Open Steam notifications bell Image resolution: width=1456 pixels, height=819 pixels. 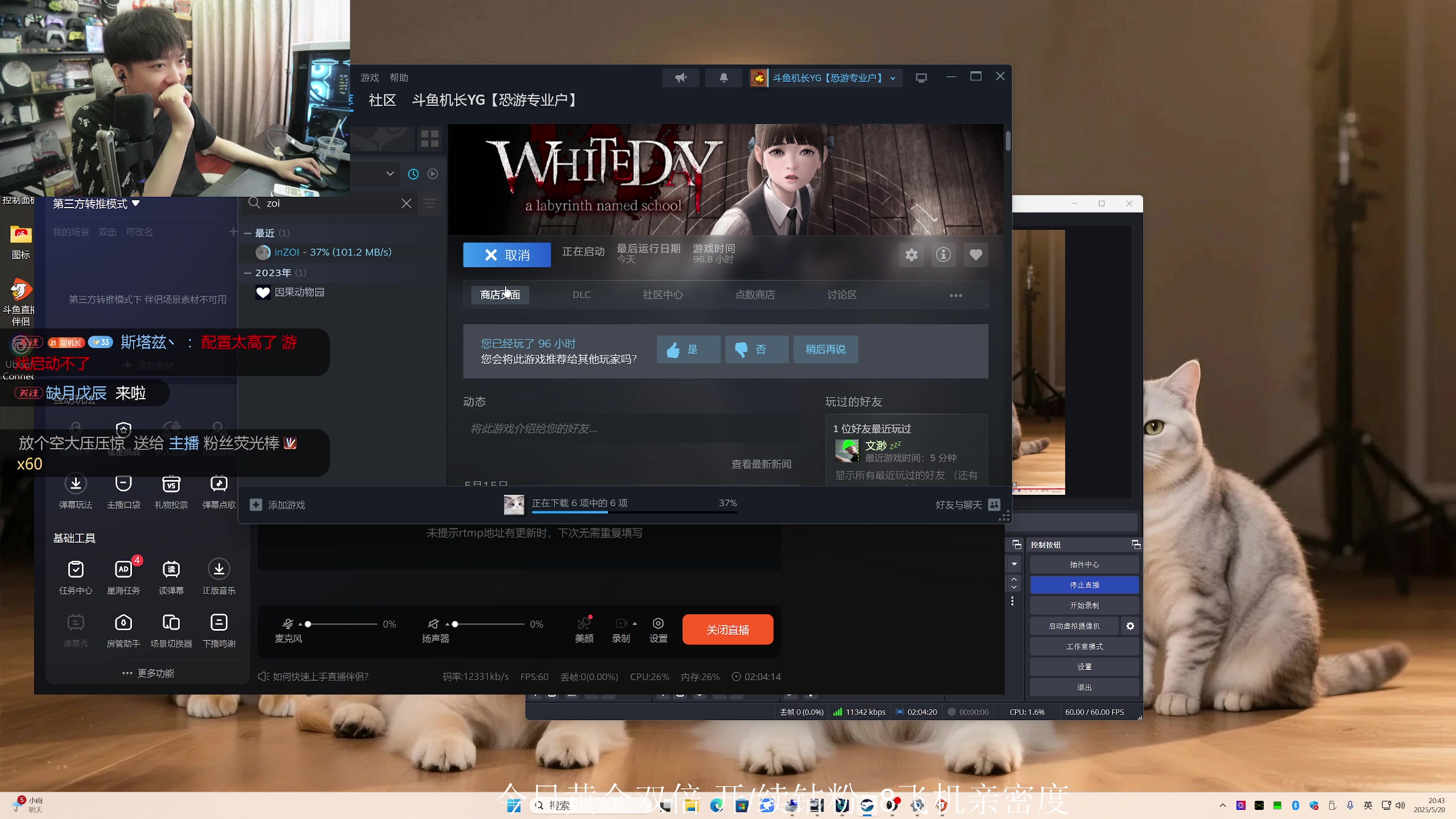[x=723, y=78]
